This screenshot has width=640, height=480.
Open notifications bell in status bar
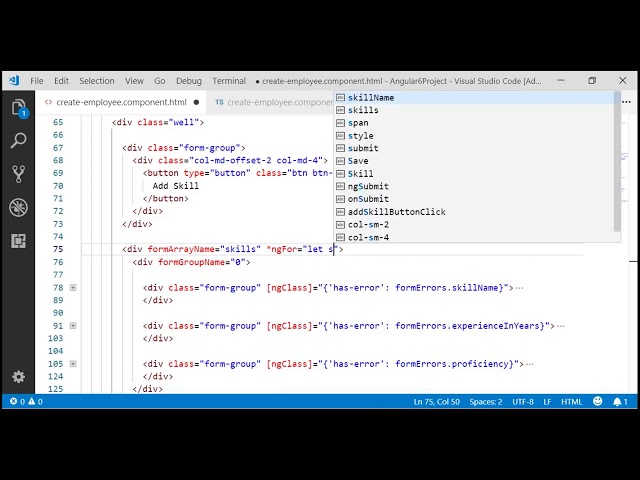coord(620,402)
